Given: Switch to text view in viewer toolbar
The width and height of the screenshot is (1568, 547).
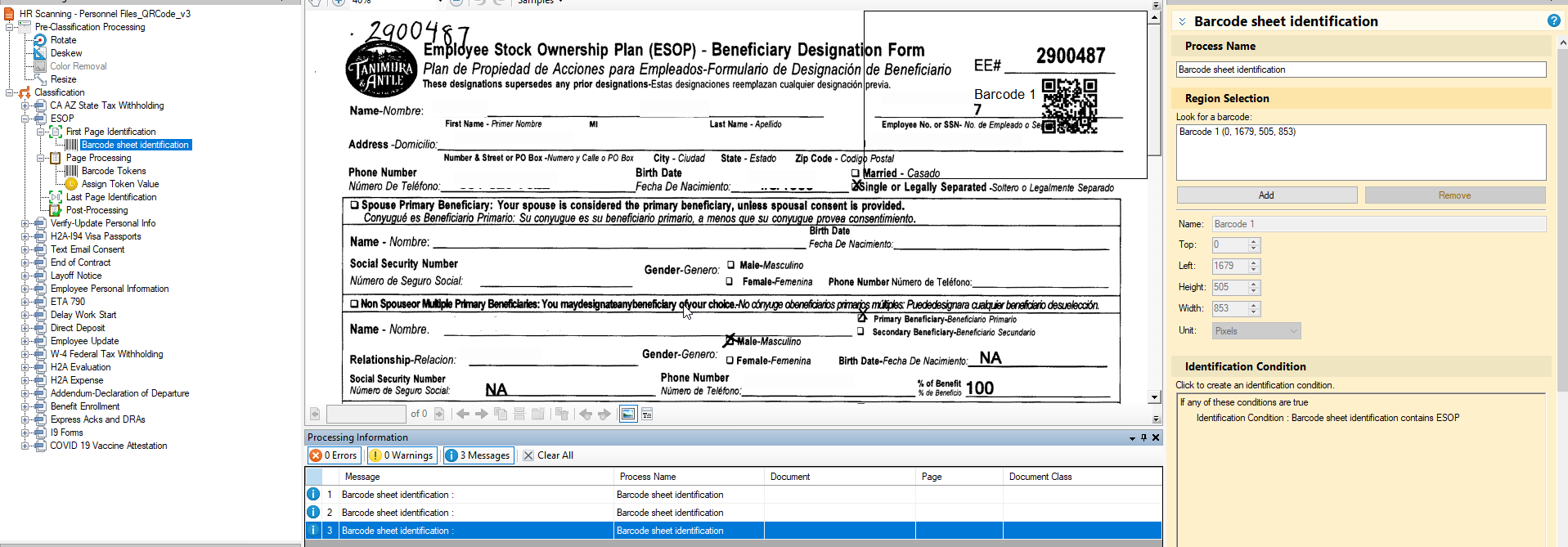Looking at the screenshot, I should coord(647,415).
